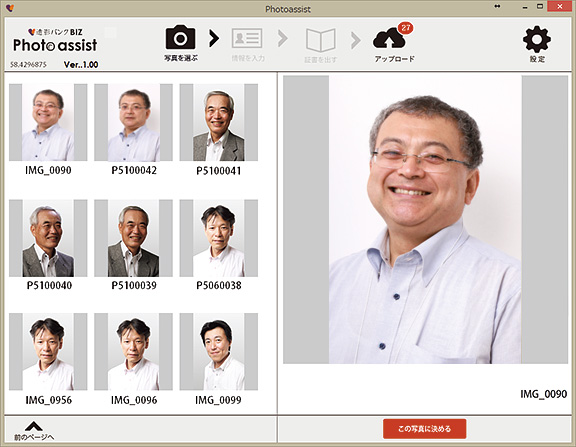Confirm this photo with the red button

[x=424, y=429]
